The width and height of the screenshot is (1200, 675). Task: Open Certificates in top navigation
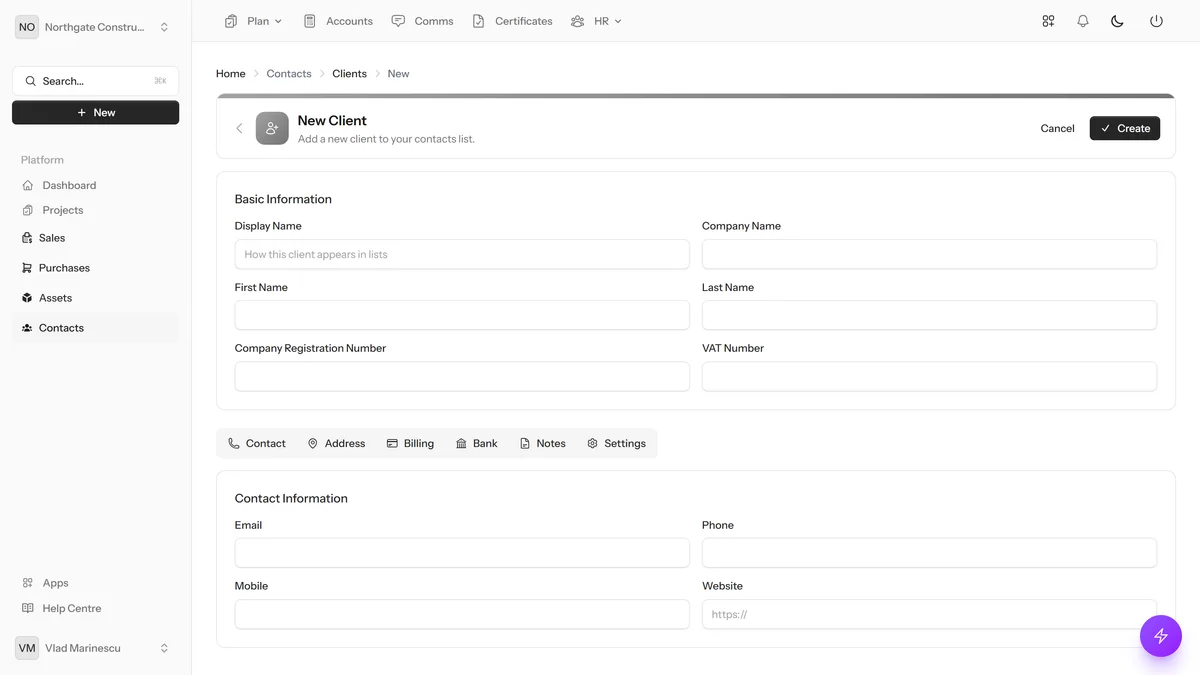point(512,21)
